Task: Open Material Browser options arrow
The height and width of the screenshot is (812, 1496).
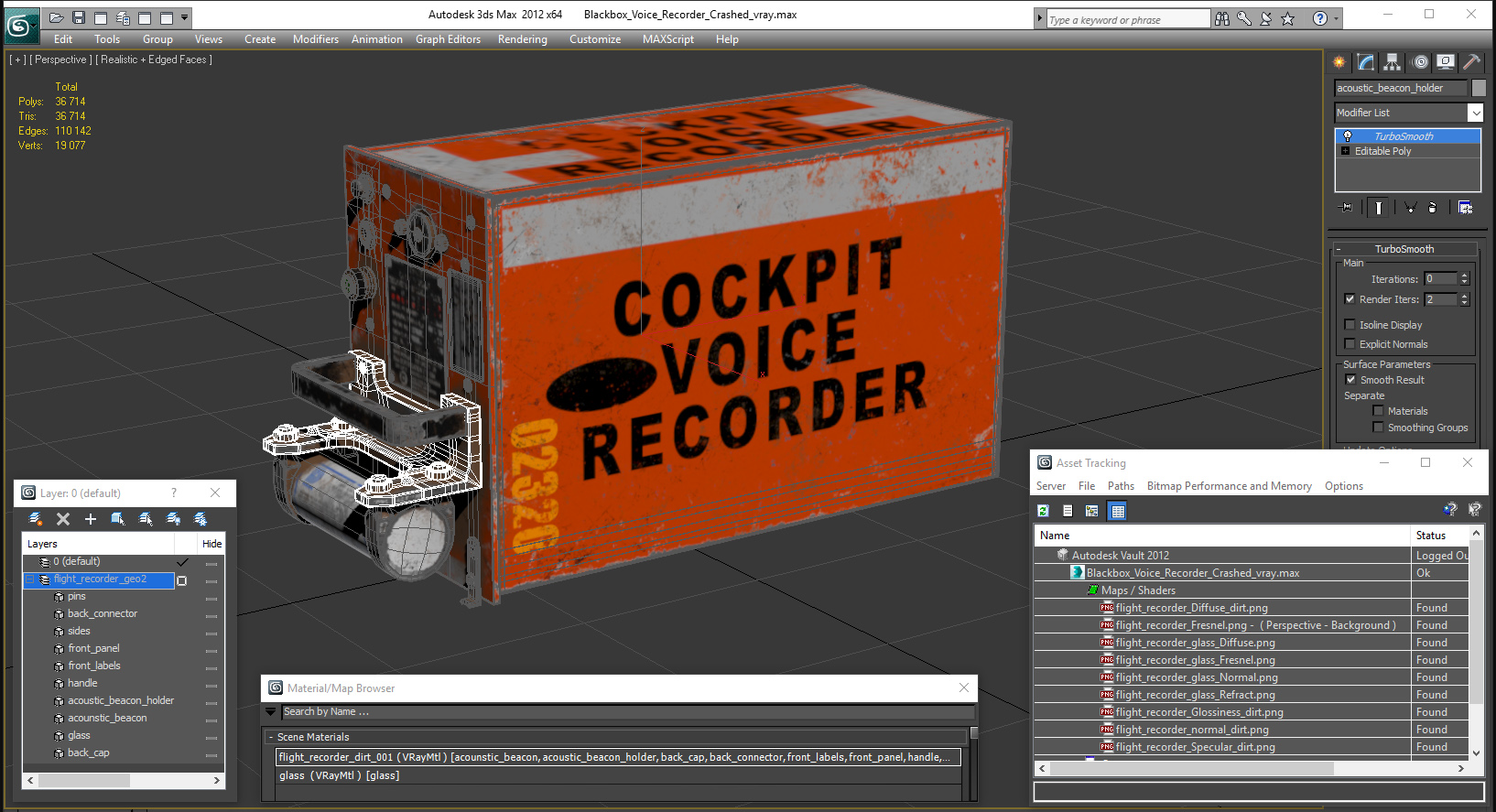Action: coord(270,711)
